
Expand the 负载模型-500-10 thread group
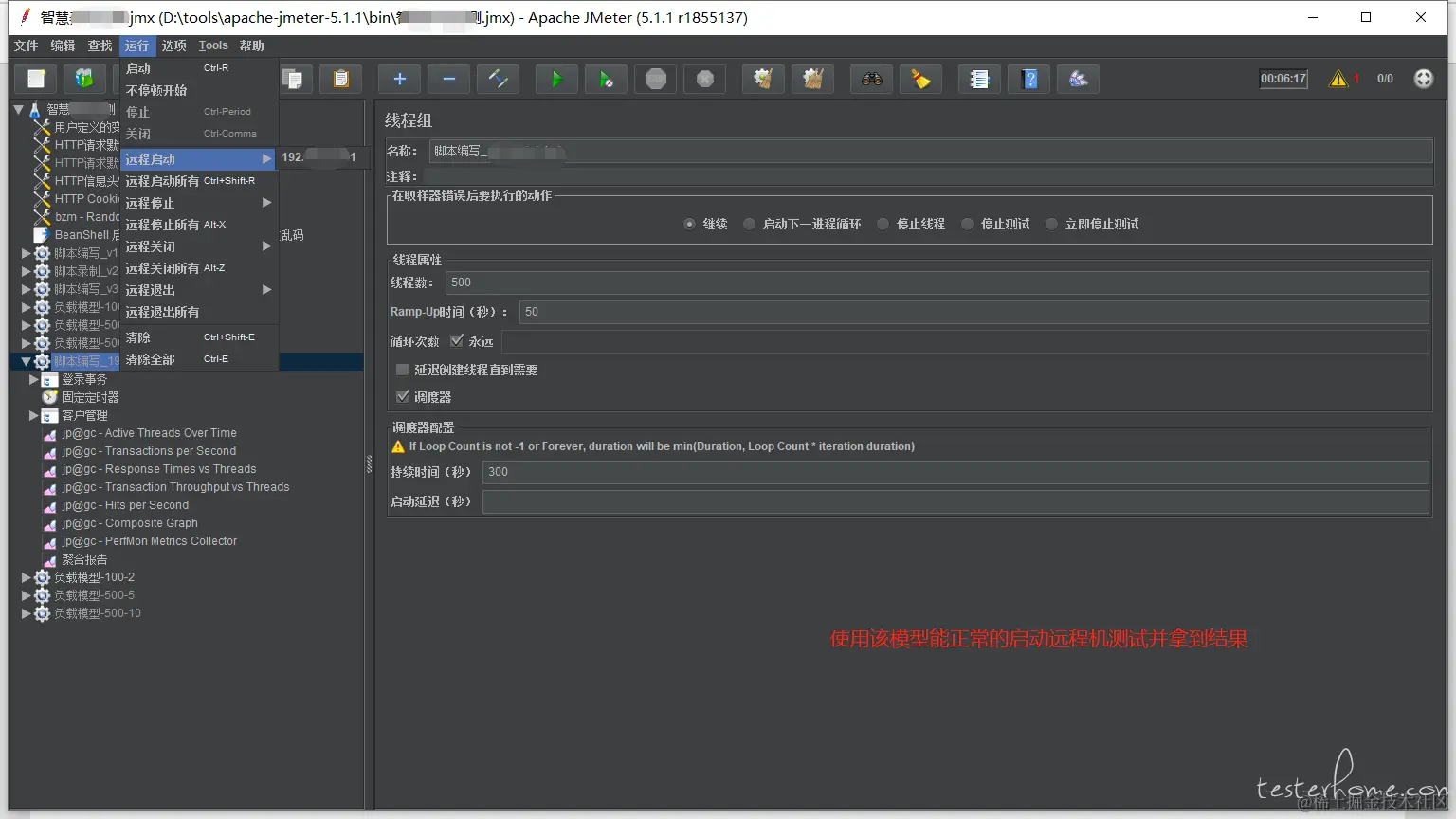(26, 613)
